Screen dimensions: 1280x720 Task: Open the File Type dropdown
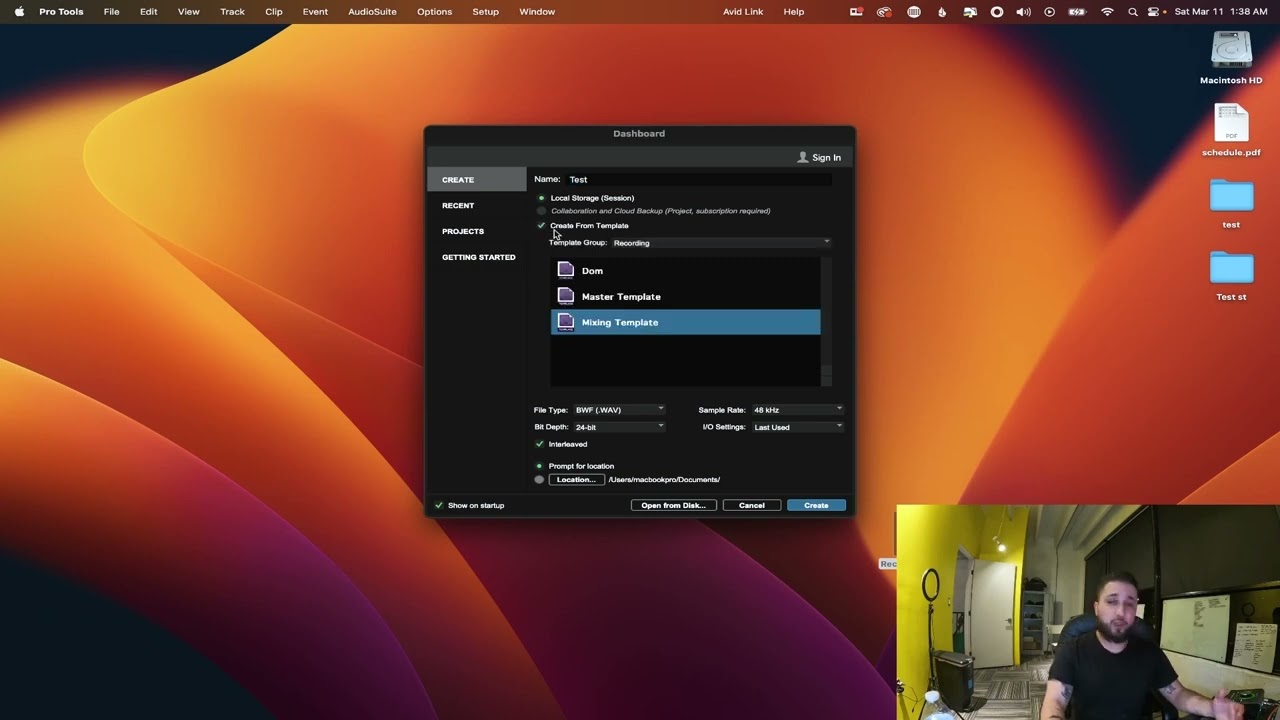(619, 410)
